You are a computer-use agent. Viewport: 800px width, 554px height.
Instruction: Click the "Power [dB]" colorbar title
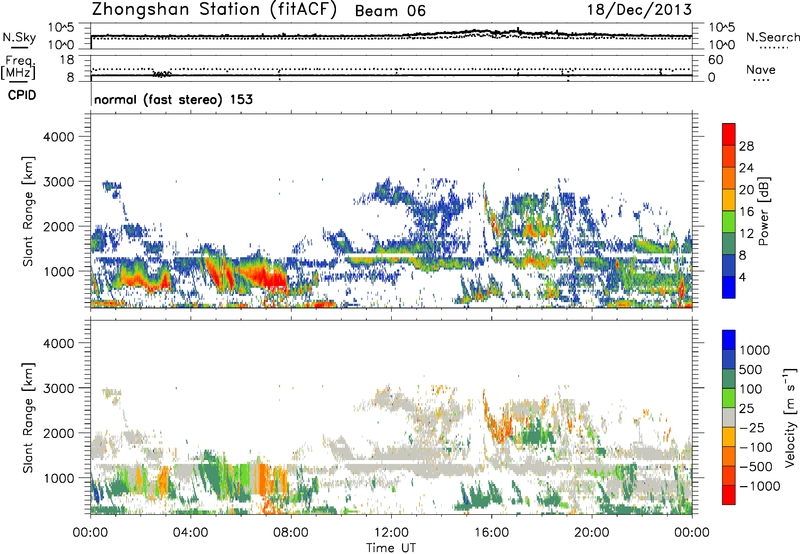763,211
